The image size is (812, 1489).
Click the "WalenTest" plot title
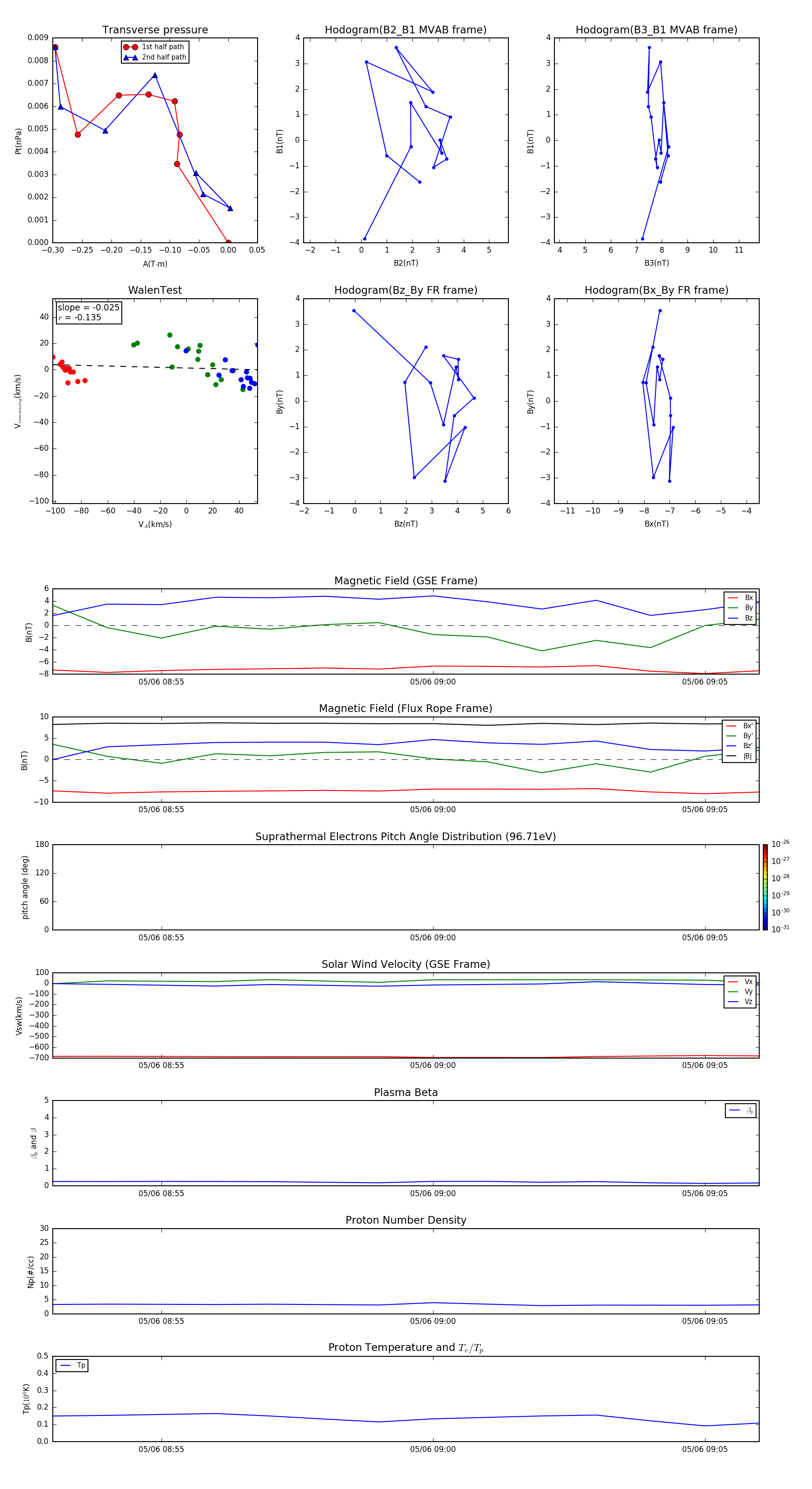pos(155,290)
